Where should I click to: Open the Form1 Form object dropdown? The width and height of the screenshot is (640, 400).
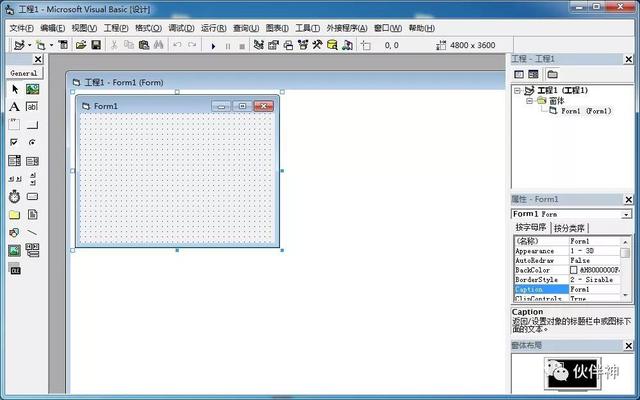(626, 214)
